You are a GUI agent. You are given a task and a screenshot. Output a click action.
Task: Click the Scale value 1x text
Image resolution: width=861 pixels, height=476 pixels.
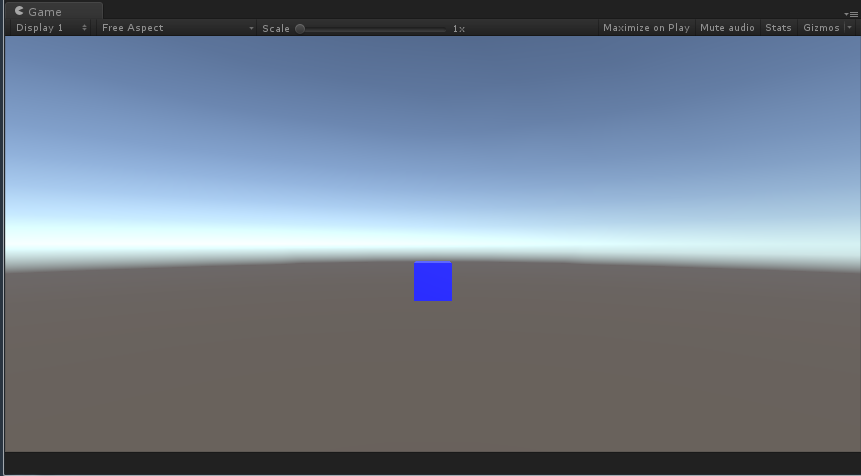[x=459, y=29]
